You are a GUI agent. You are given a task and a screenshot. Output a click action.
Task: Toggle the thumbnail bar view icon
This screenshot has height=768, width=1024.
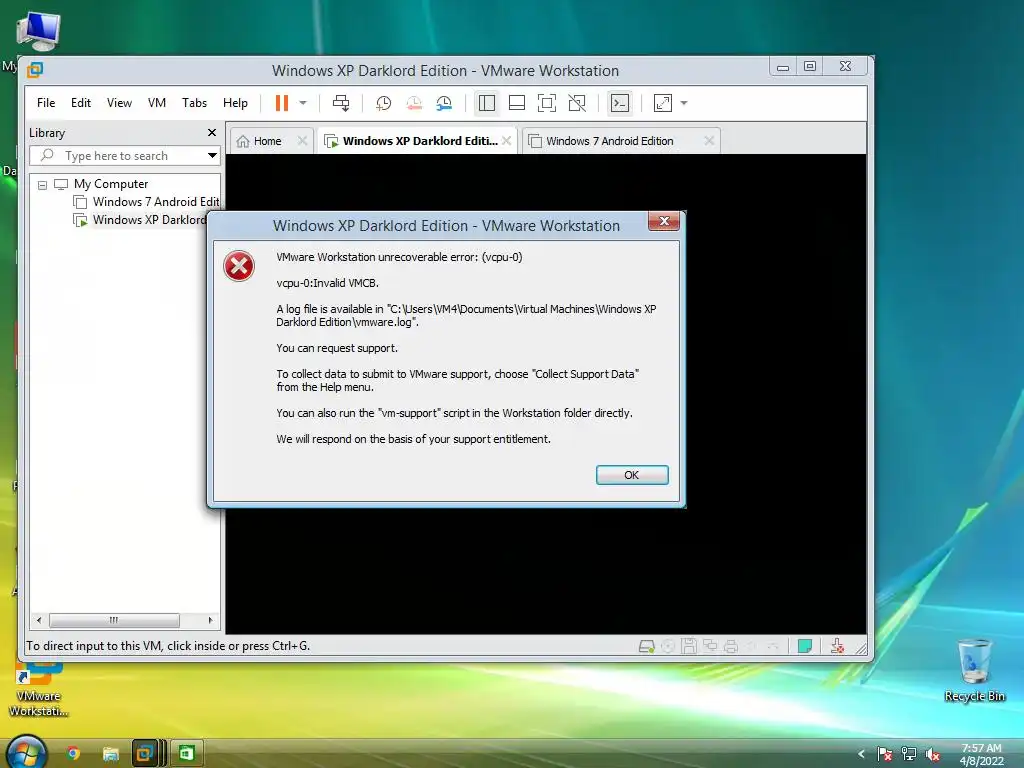click(517, 103)
